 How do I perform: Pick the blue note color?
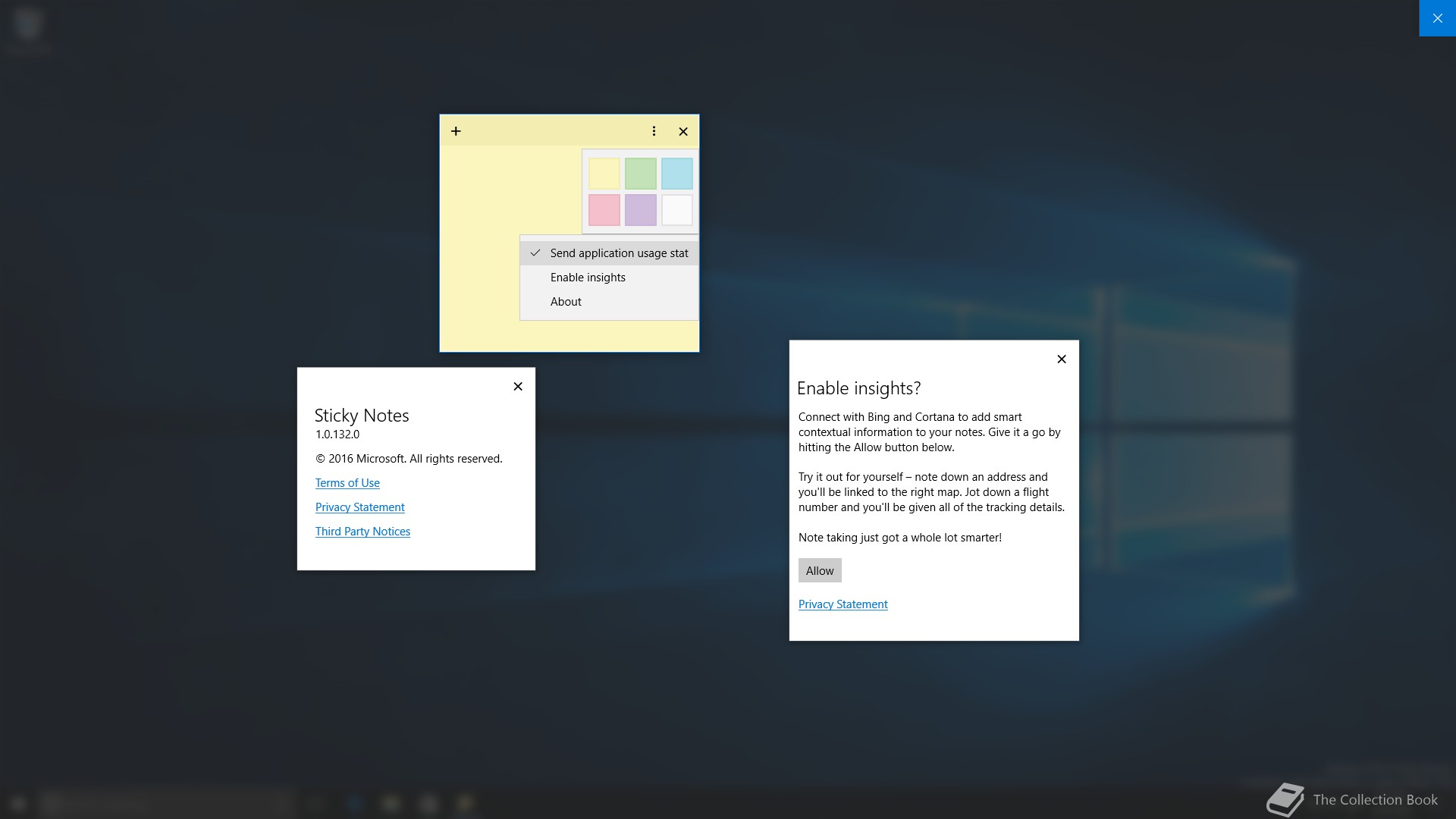pos(677,174)
